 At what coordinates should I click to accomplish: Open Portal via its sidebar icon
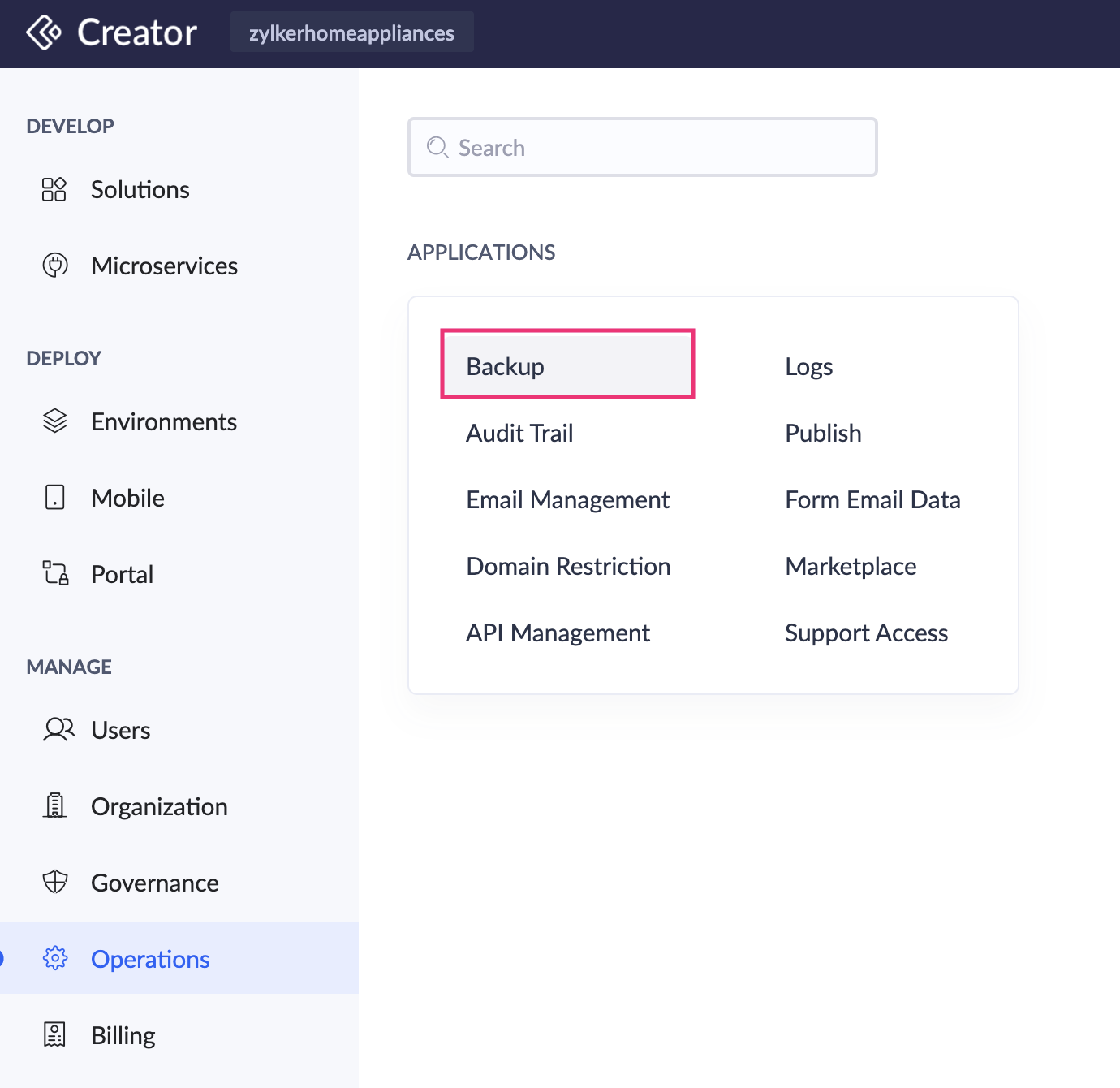tap(54, 573)
